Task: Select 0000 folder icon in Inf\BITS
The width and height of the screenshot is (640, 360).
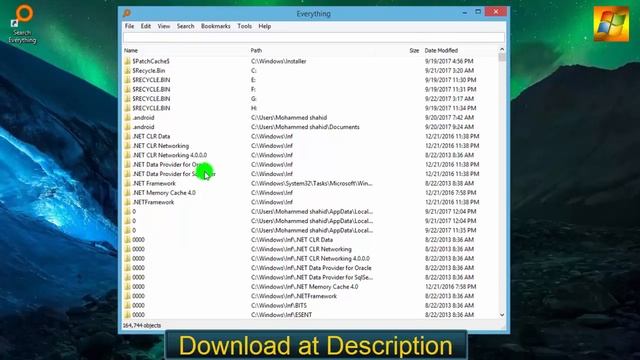Action: [127, 305]
